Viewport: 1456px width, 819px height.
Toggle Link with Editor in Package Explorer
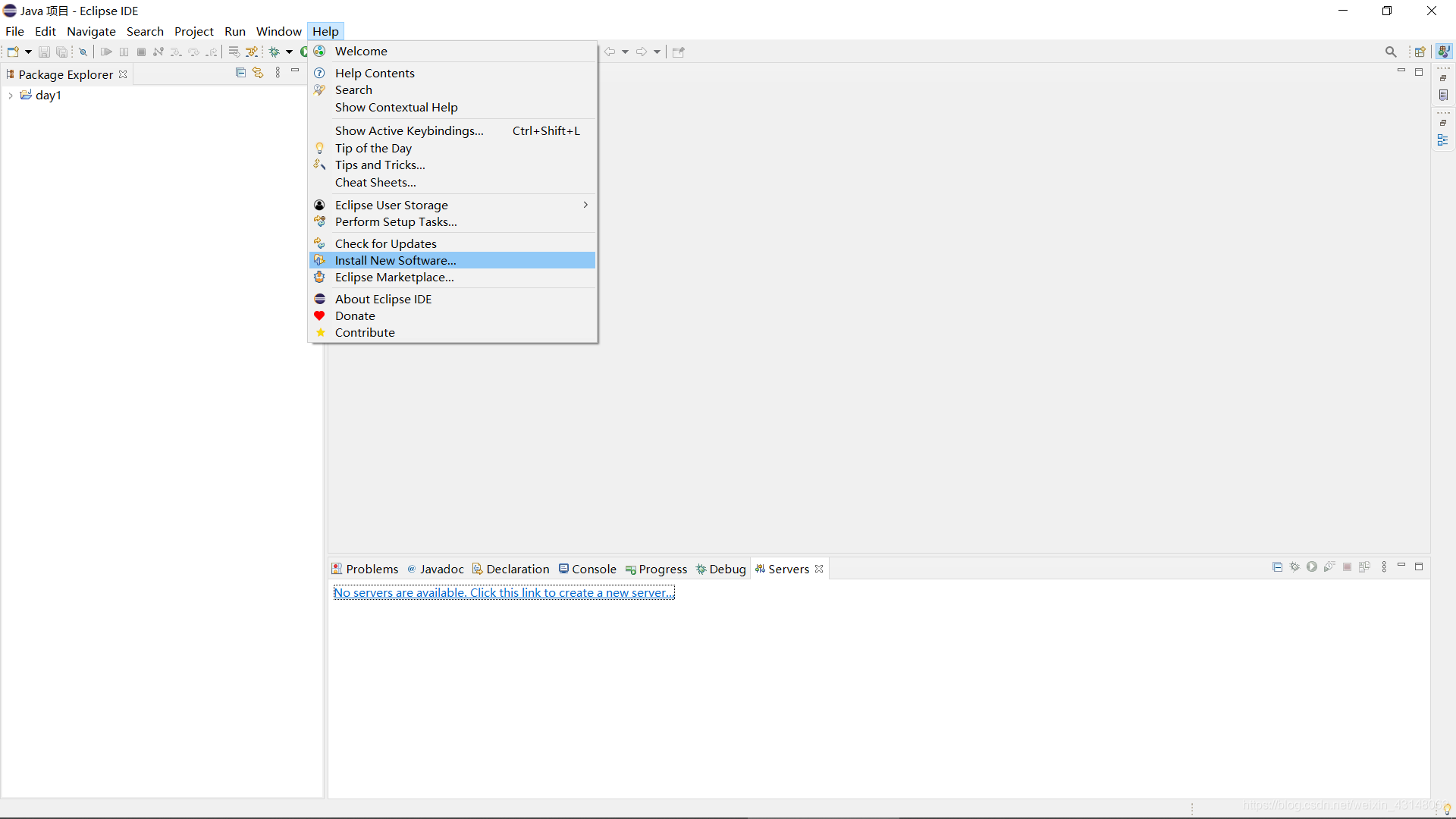click(x=258, y=73)
